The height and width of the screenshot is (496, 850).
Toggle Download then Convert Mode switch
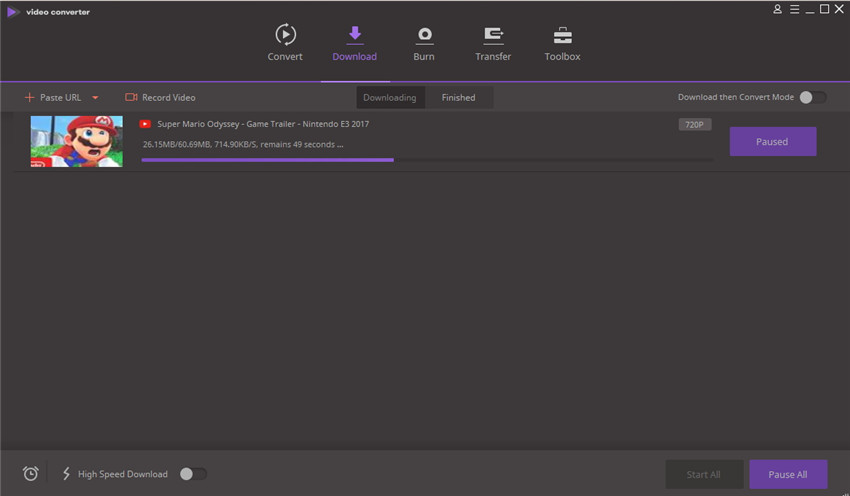[x=813, y=97]
